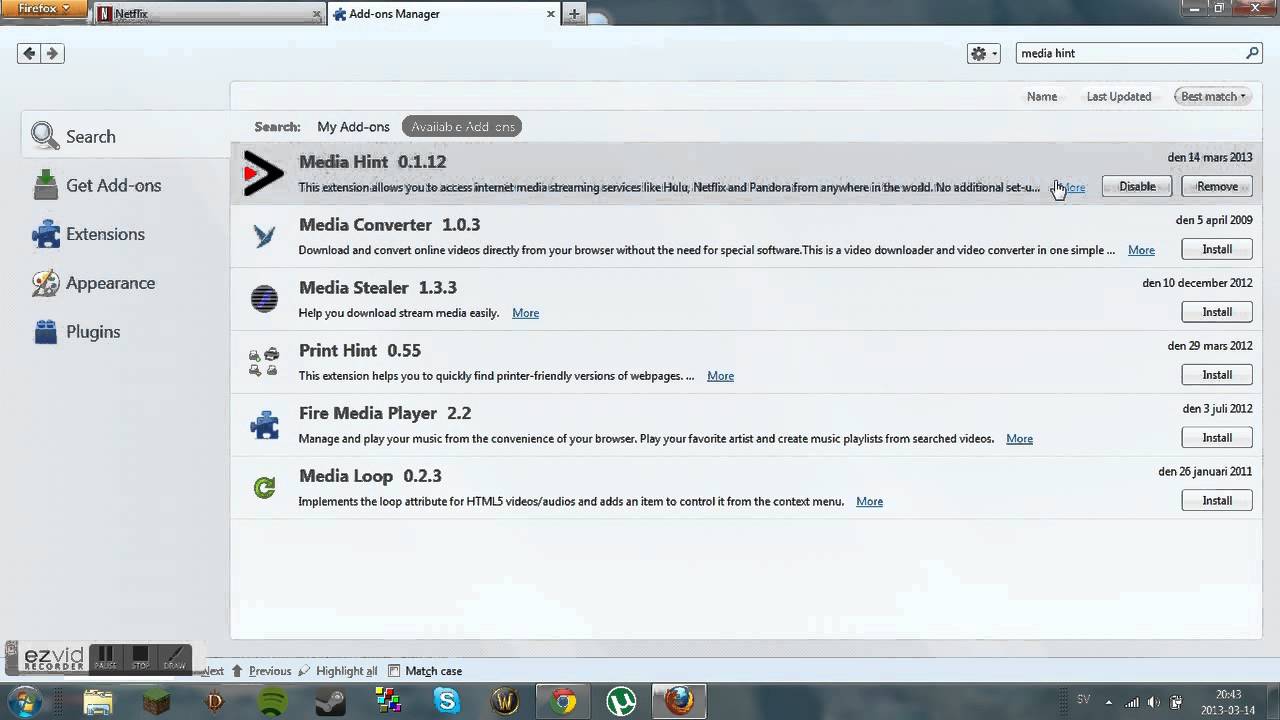Image resolution: width=1280 pixels, height=720 pixels.
Task: Go back with the left arrow button
Action: [x=29, y=53]
